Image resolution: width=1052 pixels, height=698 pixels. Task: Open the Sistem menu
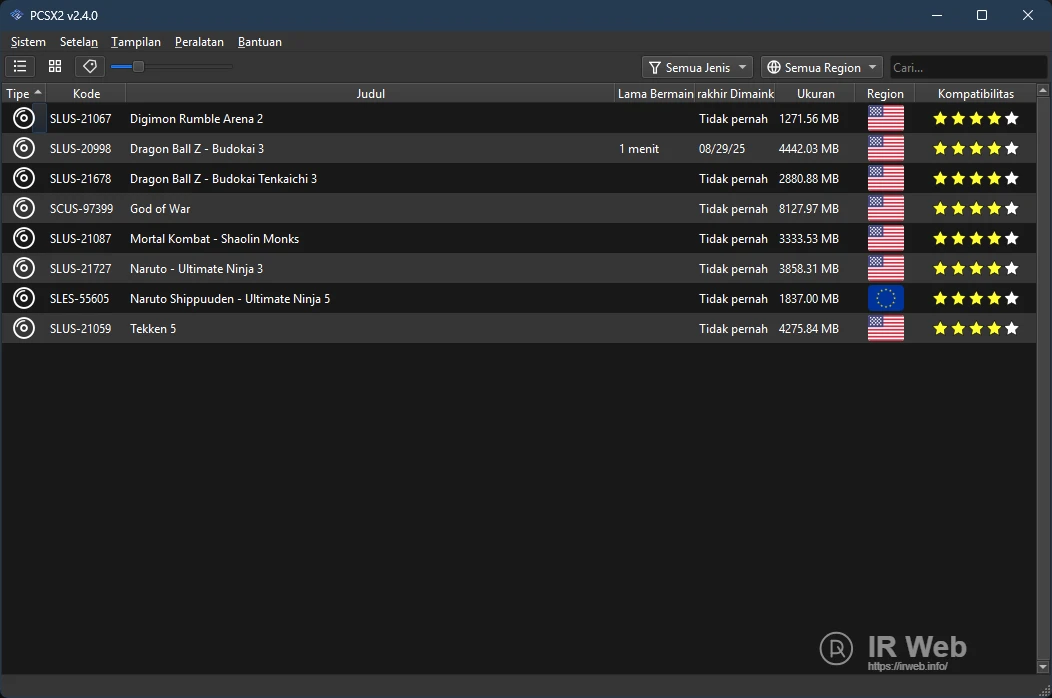coord(28,42)
